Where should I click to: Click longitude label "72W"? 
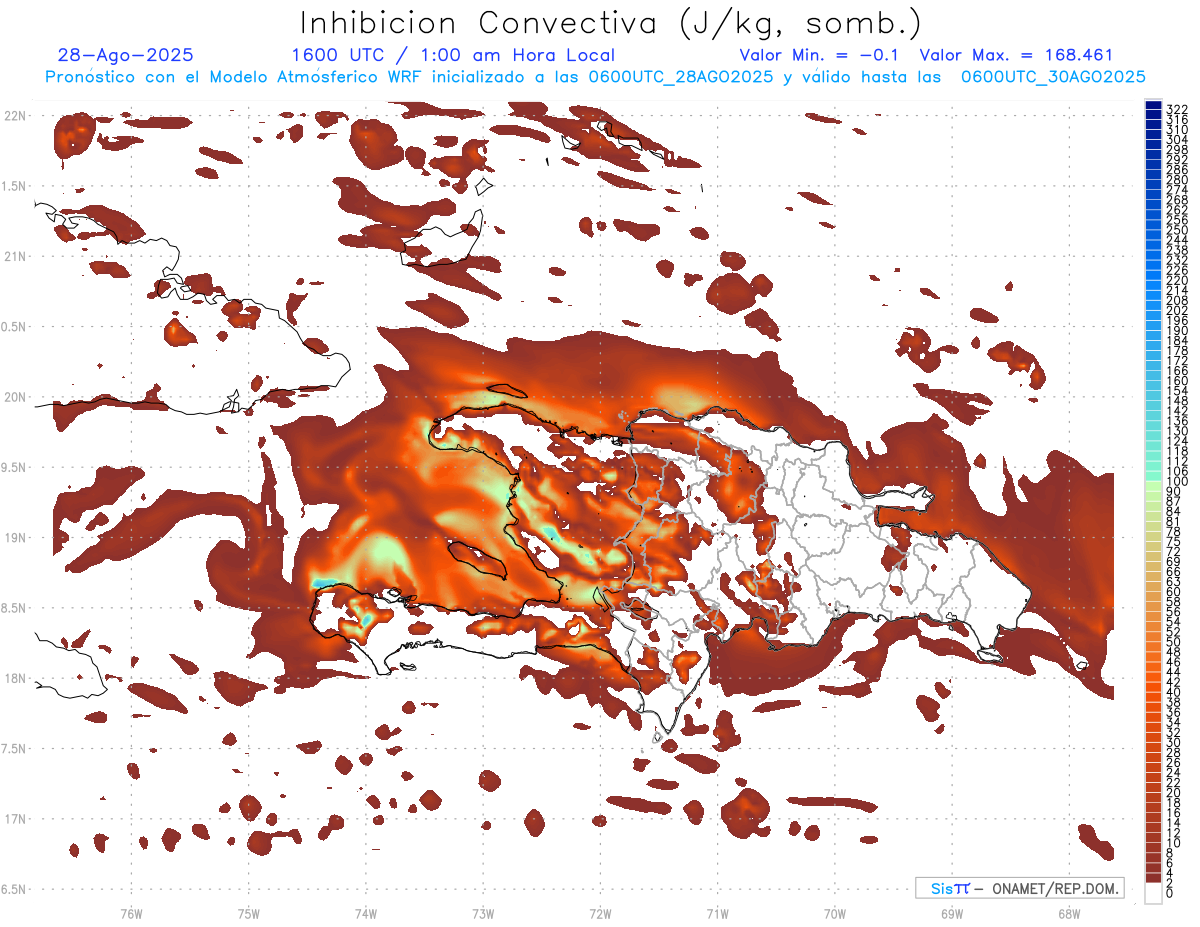pos(600,913)
